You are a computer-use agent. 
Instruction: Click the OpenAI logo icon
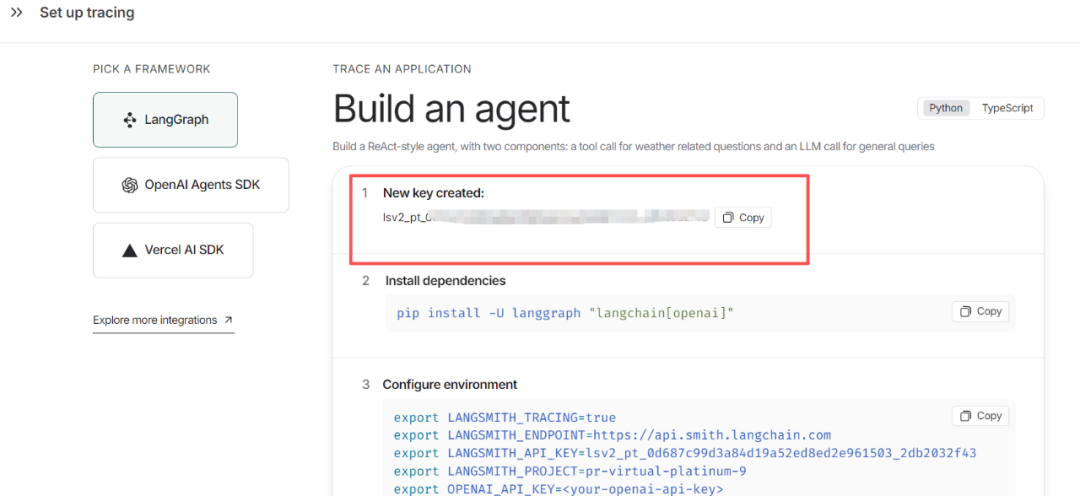click(x=129, y=185)
